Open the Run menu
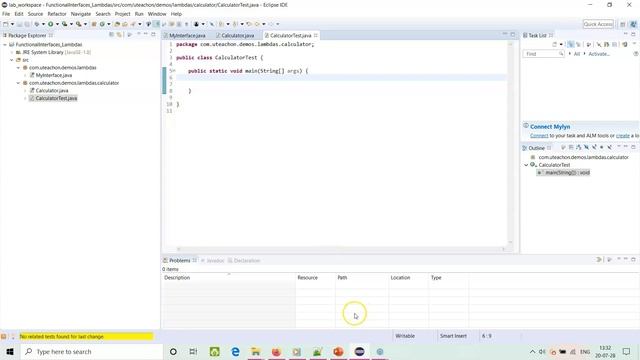This screenshot has height=360, width=640. (x=139, y=14)
